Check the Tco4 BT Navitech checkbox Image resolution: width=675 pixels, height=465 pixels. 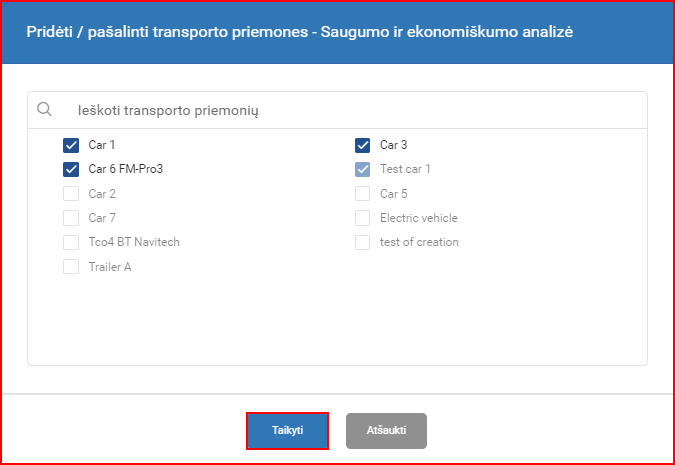71,242
